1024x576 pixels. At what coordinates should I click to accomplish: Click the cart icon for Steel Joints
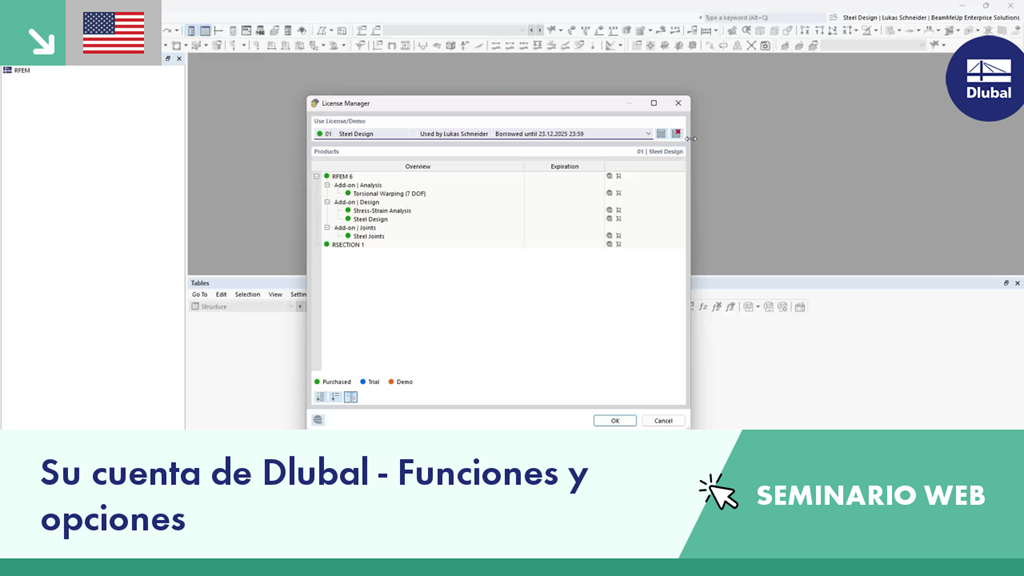pos(618,236)
